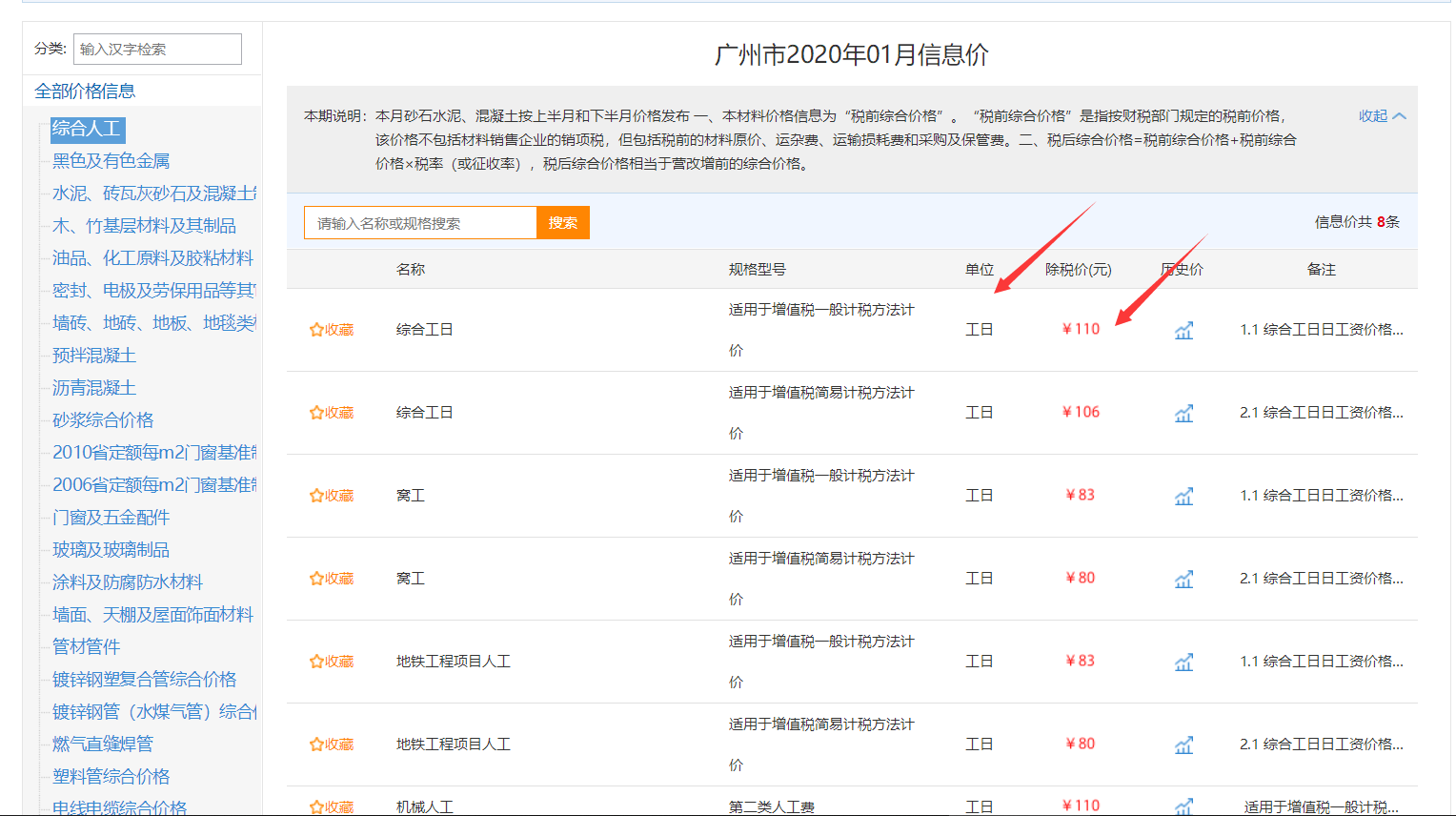Favorite (收藏) the ¥83 窝工 row
This screenshot has width=1456, height=816.
tap(332, 496)
